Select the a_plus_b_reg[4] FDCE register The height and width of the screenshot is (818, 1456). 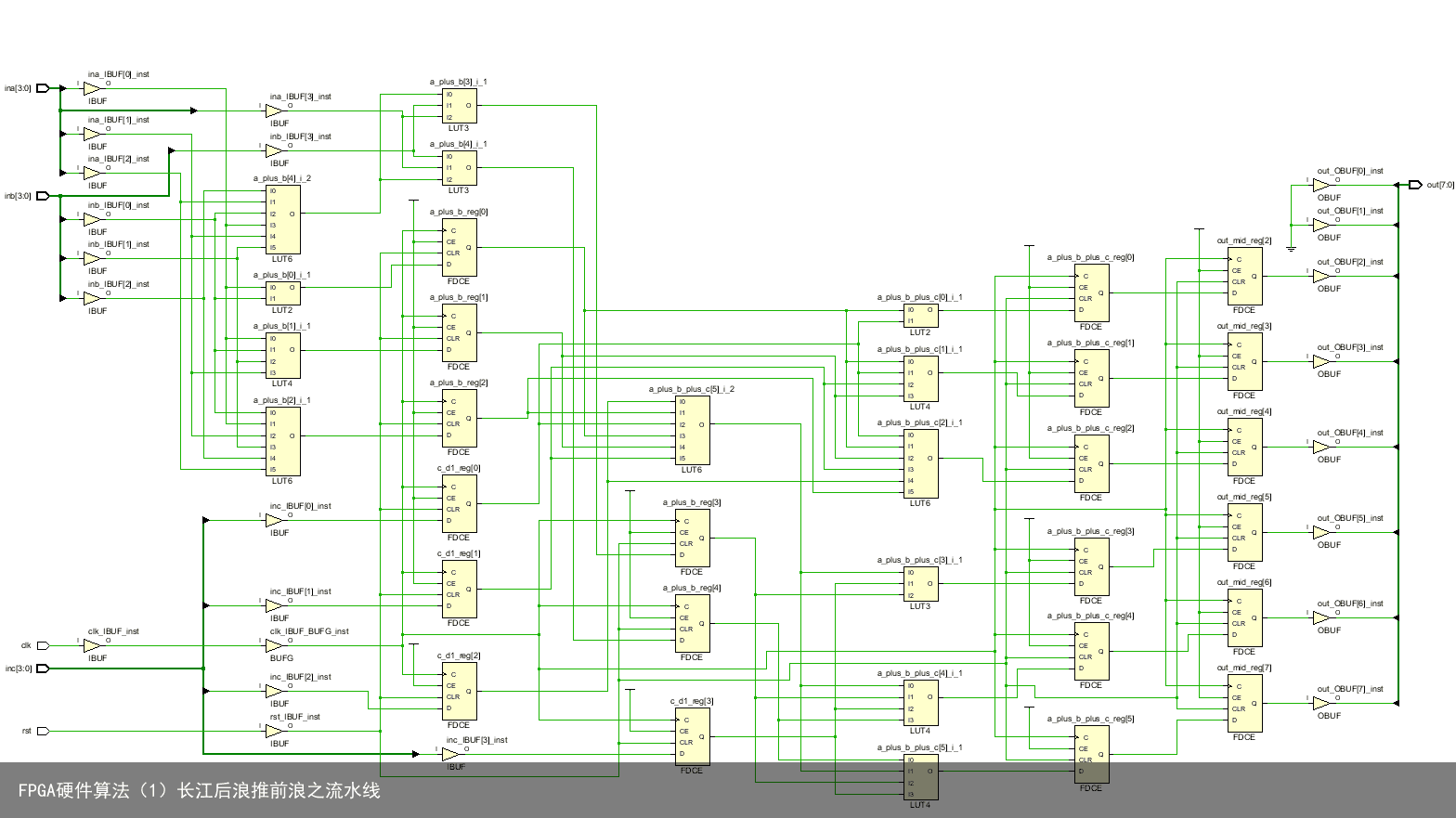[692, 624]
